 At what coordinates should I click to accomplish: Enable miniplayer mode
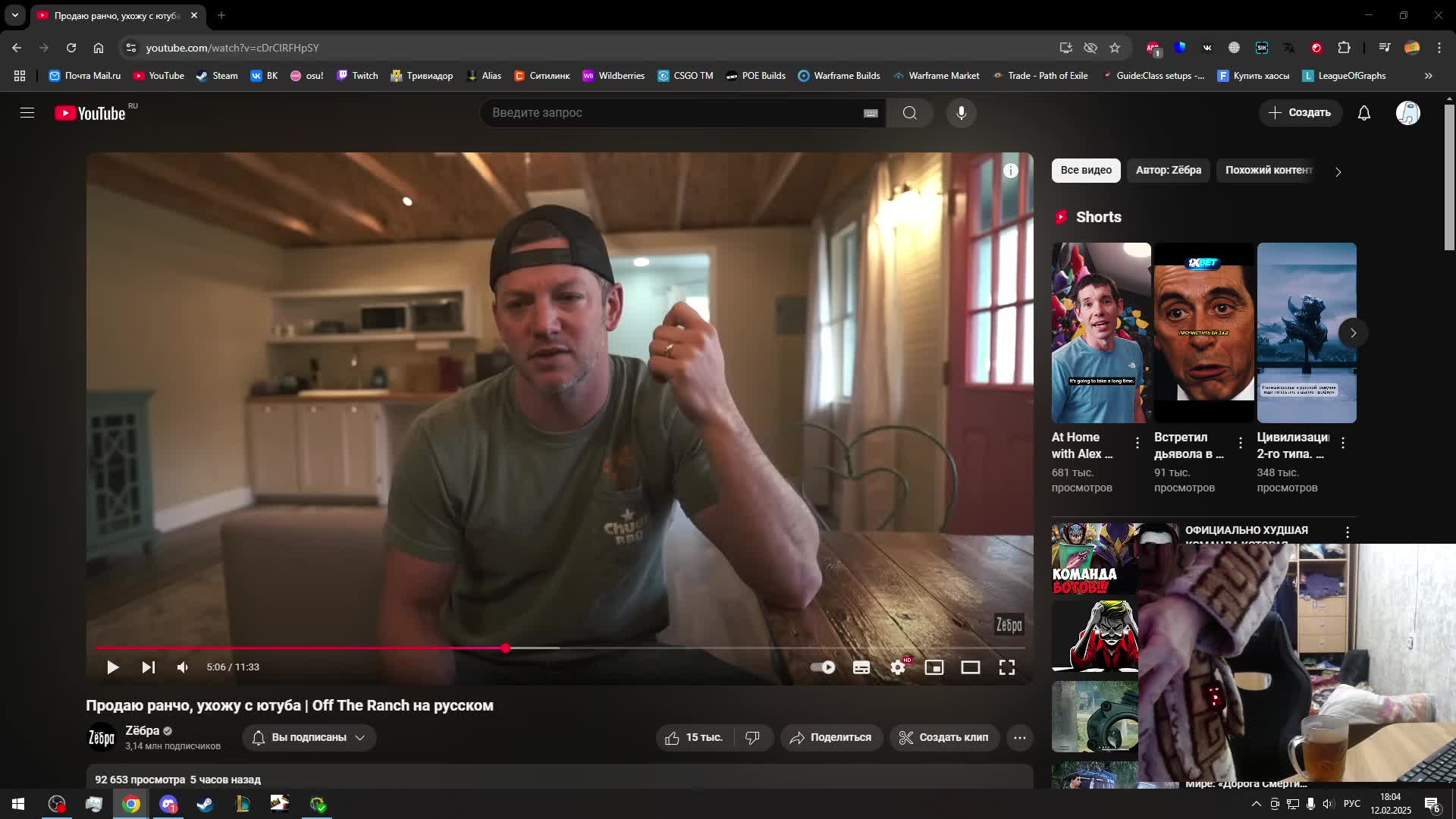click(934, 667)
